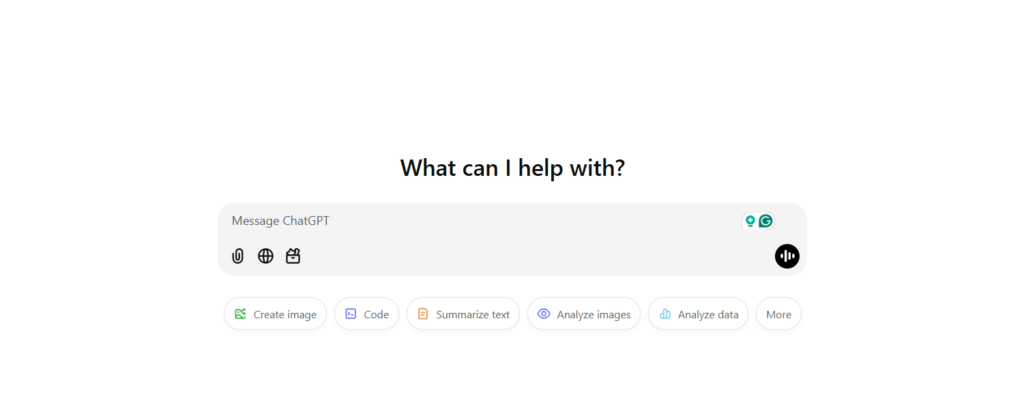Click the paperclip attach files icon
This screenshot has width=1024, height=396.
click(238, 256)
